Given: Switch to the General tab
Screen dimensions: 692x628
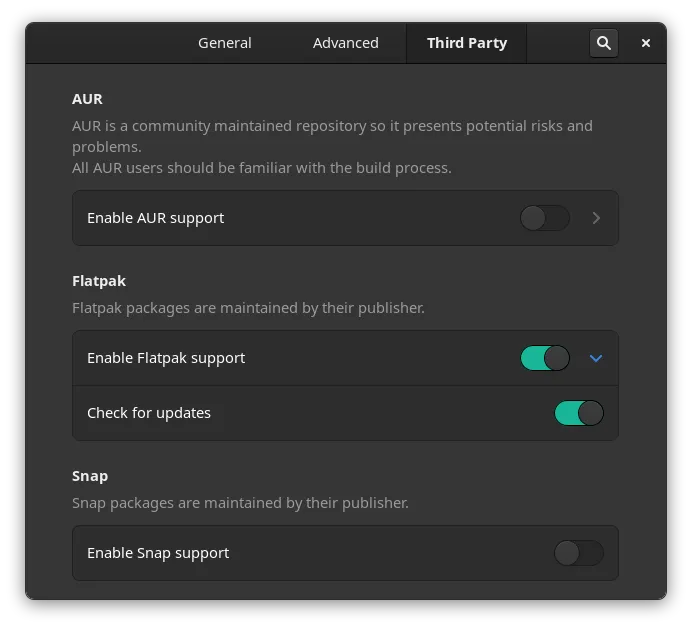Looking at the screenshot, I should [x=225, y=43].
